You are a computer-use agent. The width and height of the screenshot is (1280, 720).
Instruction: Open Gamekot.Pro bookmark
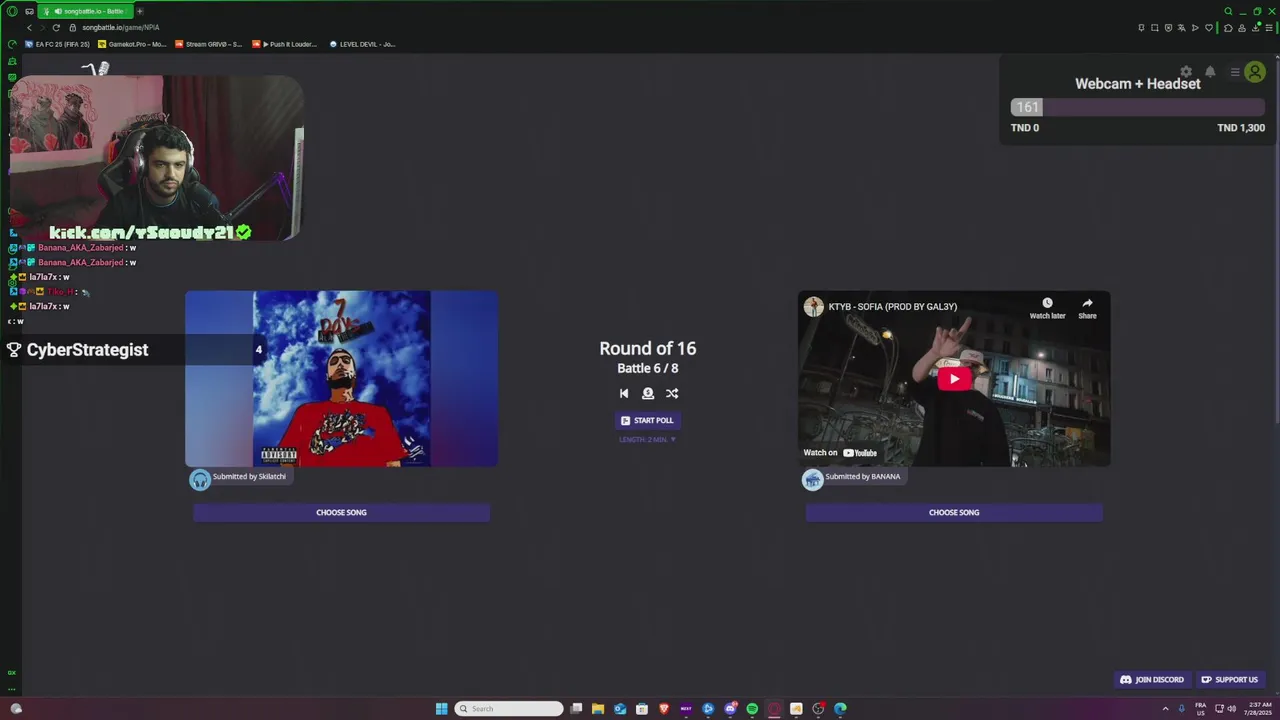click(x=132, y=44)
